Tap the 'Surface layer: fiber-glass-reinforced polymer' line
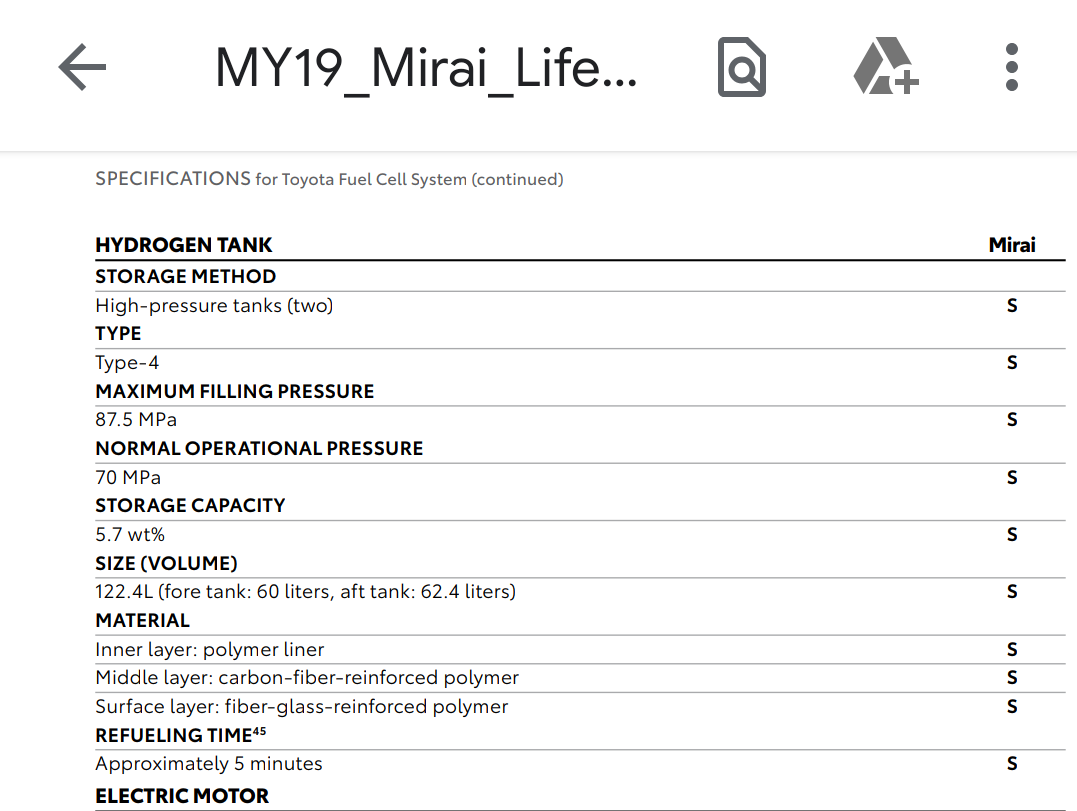This screenshot has width=1077, height=811. click(x=301, y=707)
